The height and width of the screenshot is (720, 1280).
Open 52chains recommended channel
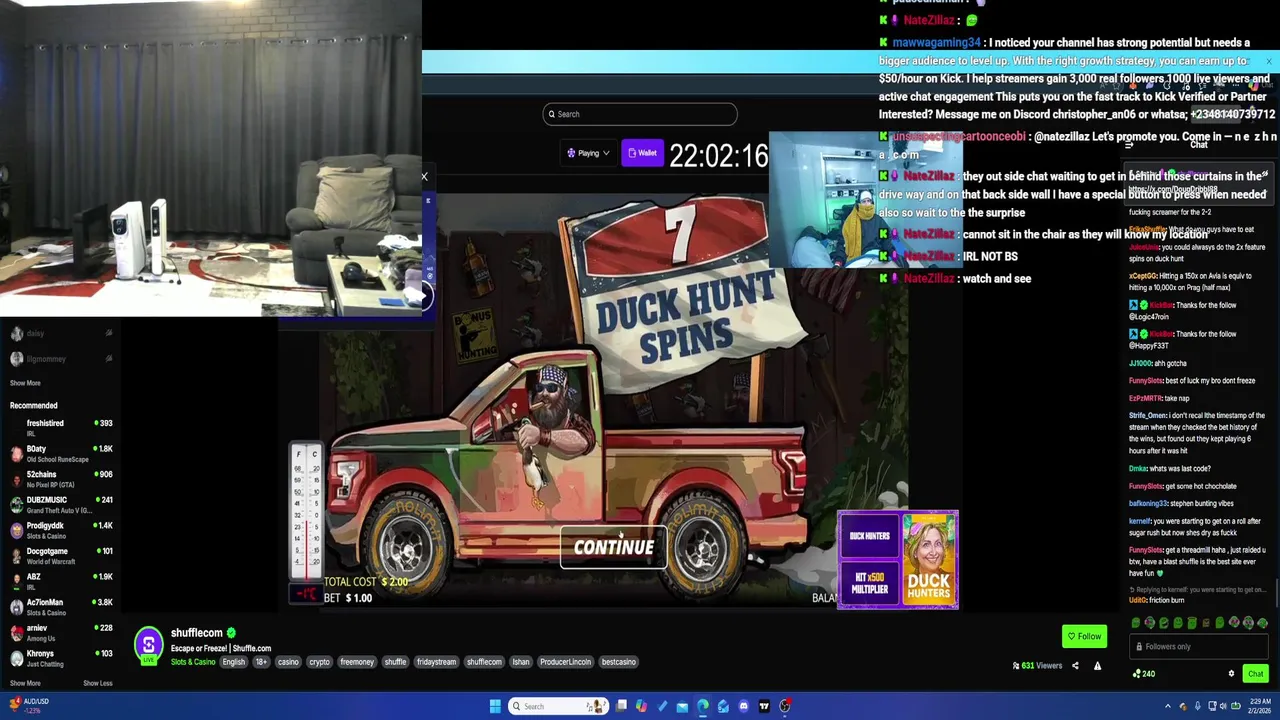click(60, 479)
